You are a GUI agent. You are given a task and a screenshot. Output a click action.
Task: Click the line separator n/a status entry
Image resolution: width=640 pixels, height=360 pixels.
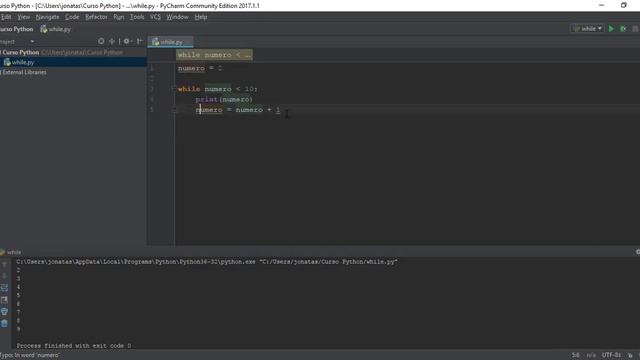(591, 355)
